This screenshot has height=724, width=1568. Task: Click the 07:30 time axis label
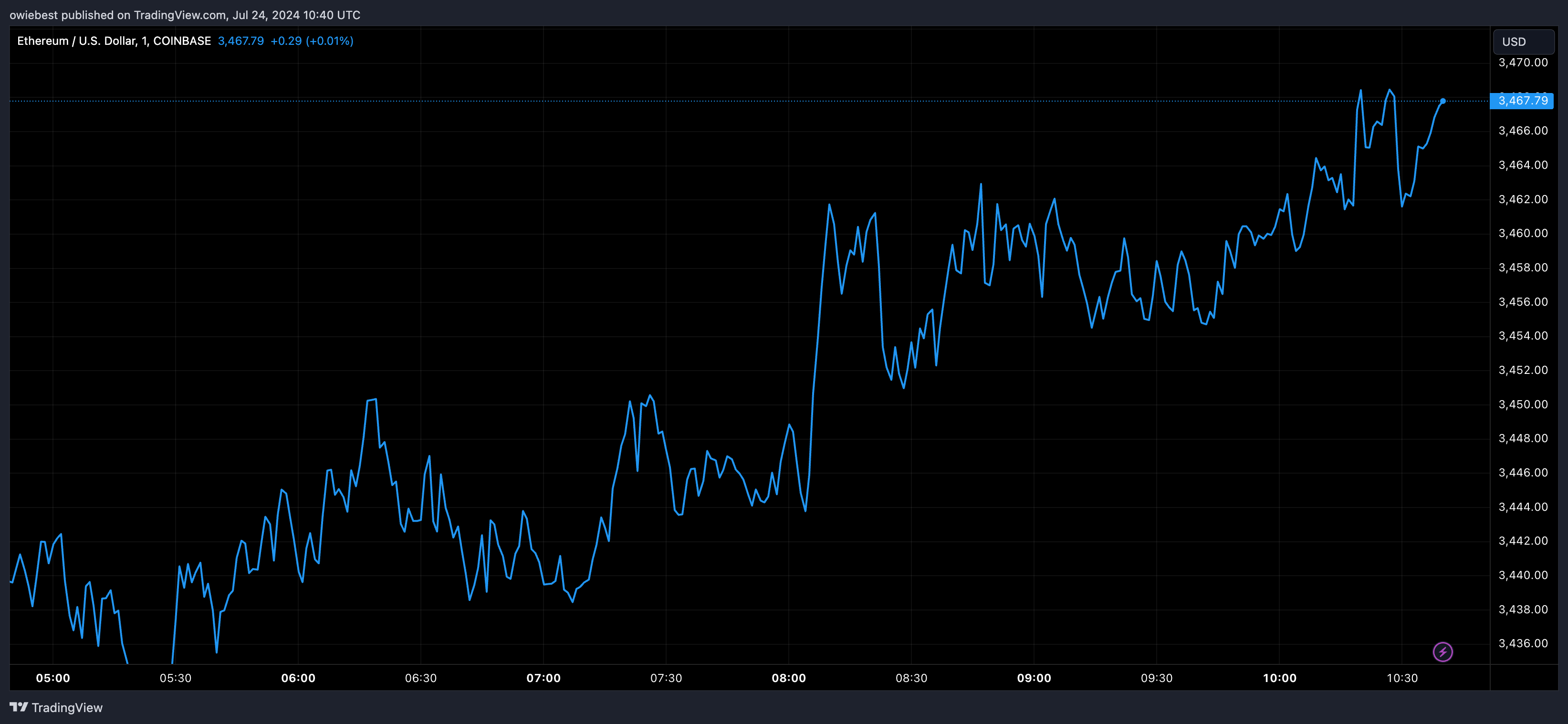pos(666,678)
